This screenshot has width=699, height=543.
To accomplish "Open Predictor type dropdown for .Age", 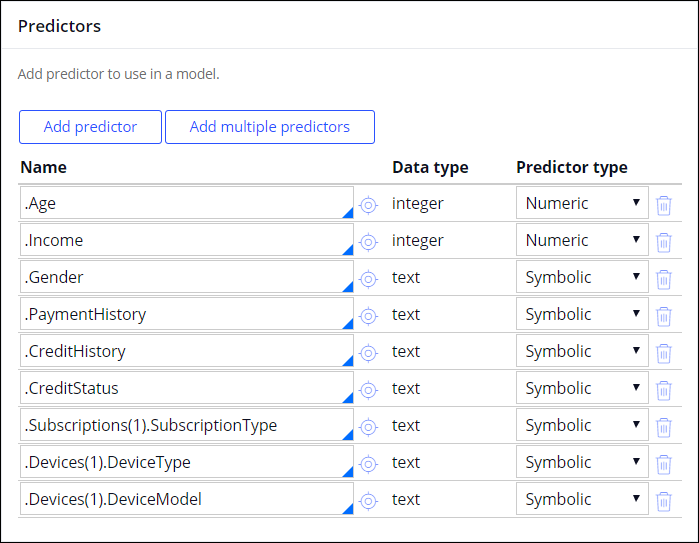I will pos(582,203).
